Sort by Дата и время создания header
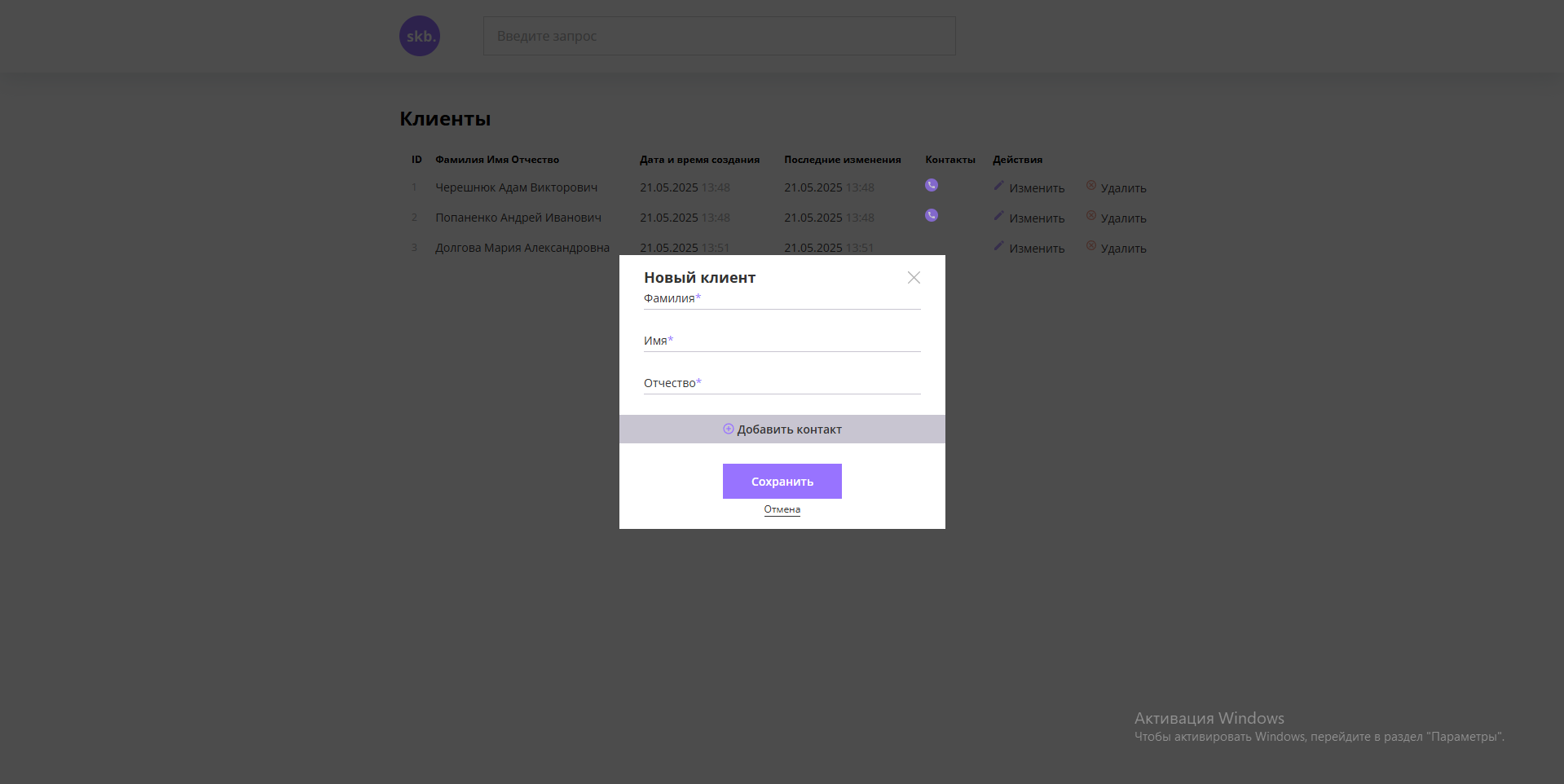 coord(699,160)
